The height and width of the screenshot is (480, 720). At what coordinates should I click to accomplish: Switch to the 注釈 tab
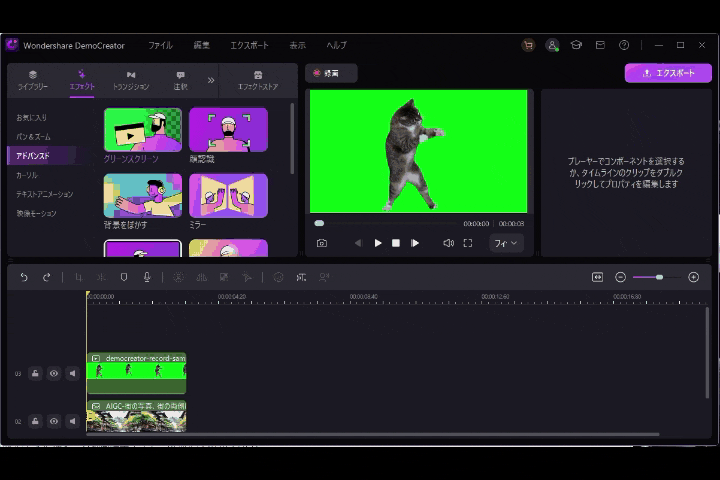(x=180, y=80)
